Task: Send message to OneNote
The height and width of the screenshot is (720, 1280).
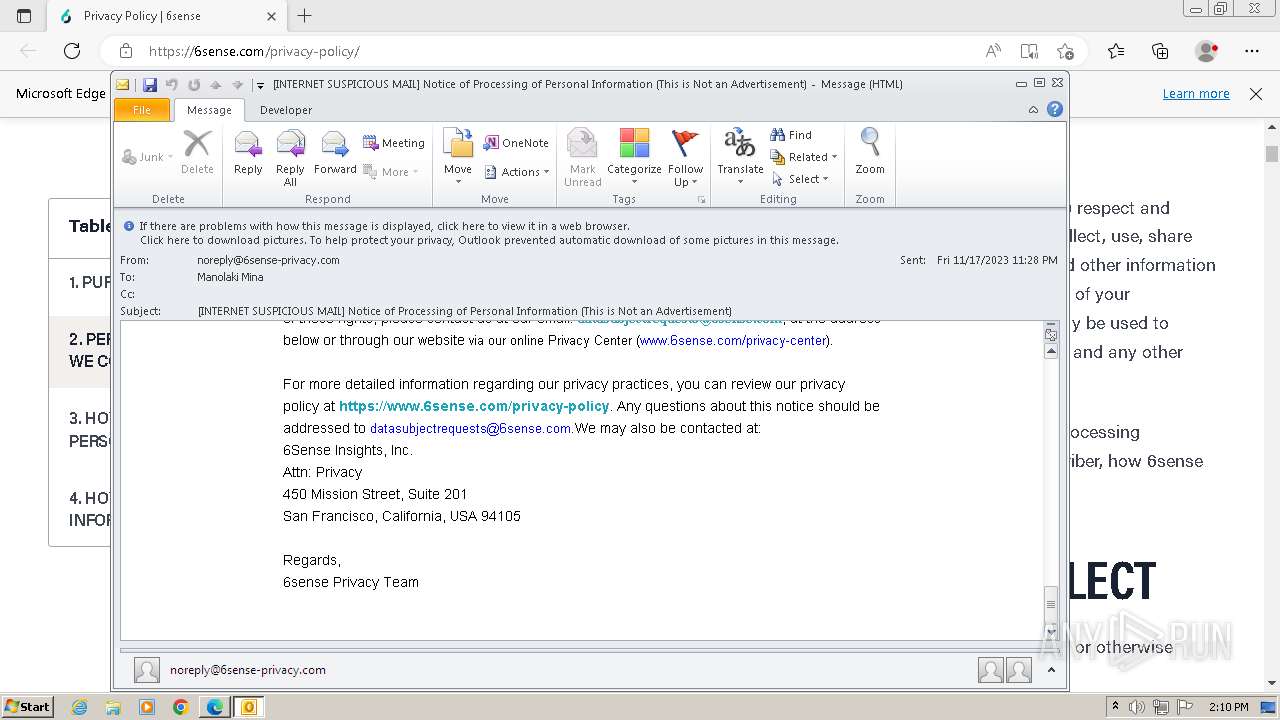Action: (x=516, y=143)
